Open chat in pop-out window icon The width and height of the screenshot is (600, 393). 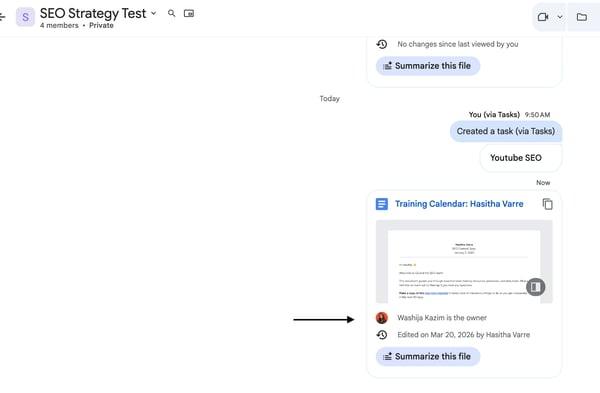pos(189,13)
